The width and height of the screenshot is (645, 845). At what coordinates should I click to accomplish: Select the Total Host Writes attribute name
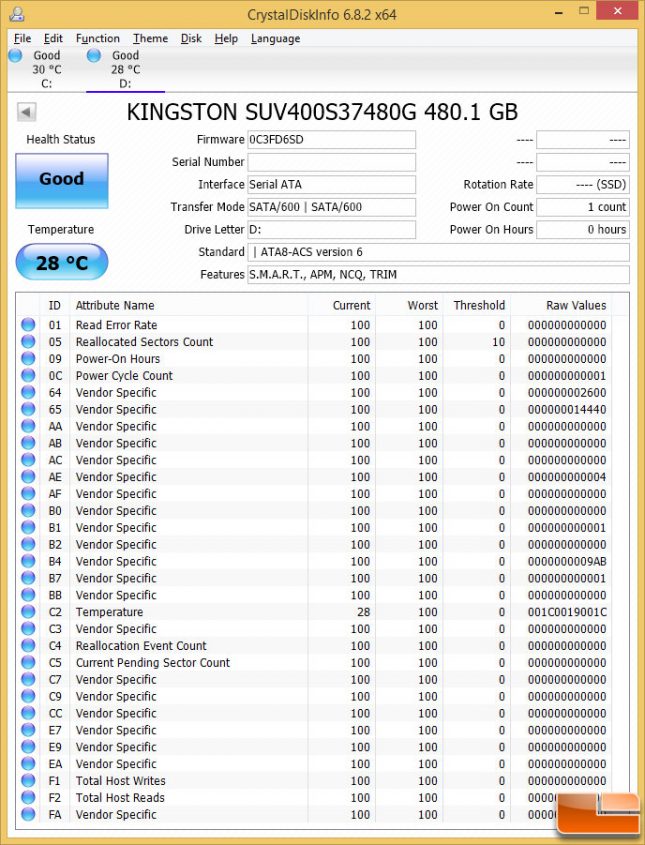[121, 781]
